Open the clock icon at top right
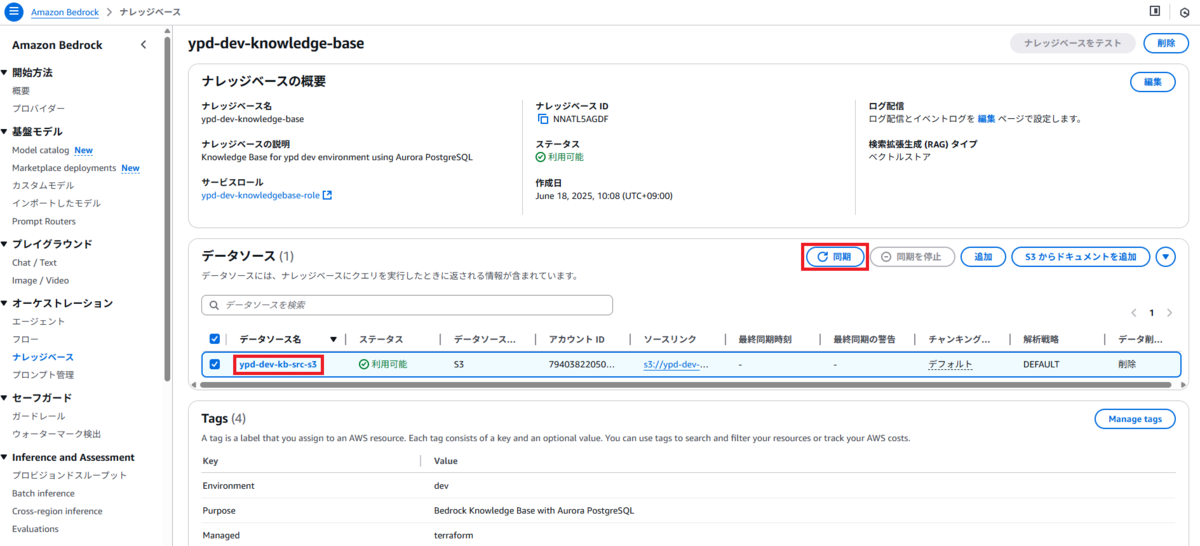Image resolution: width=1200 pixels, height=546 pixels. (x=1184, y=12)
